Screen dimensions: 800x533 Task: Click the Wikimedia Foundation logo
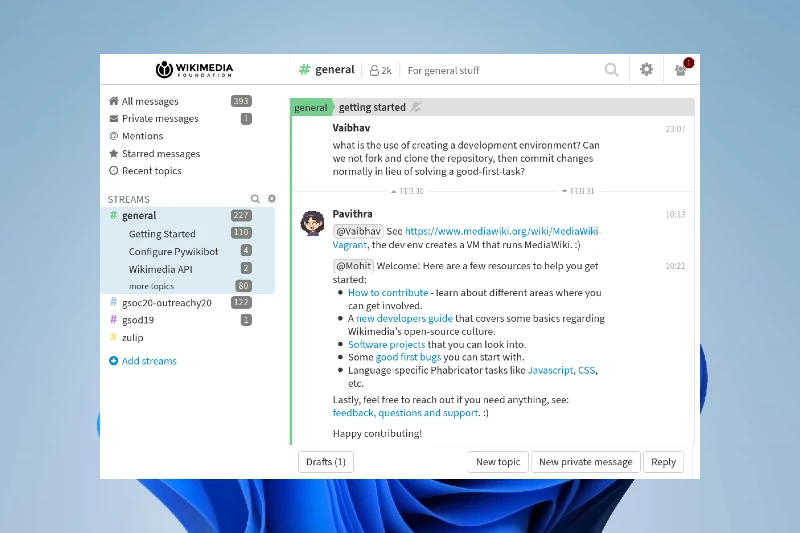pos(194,69)
